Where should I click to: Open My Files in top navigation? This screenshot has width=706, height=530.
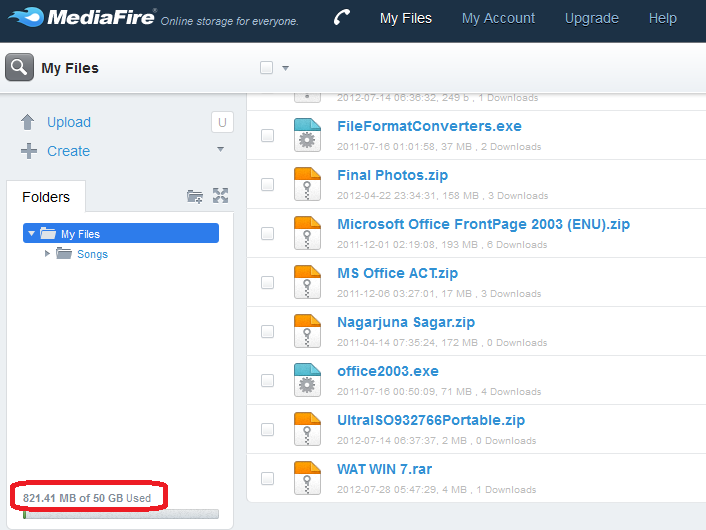pos(406,18)
